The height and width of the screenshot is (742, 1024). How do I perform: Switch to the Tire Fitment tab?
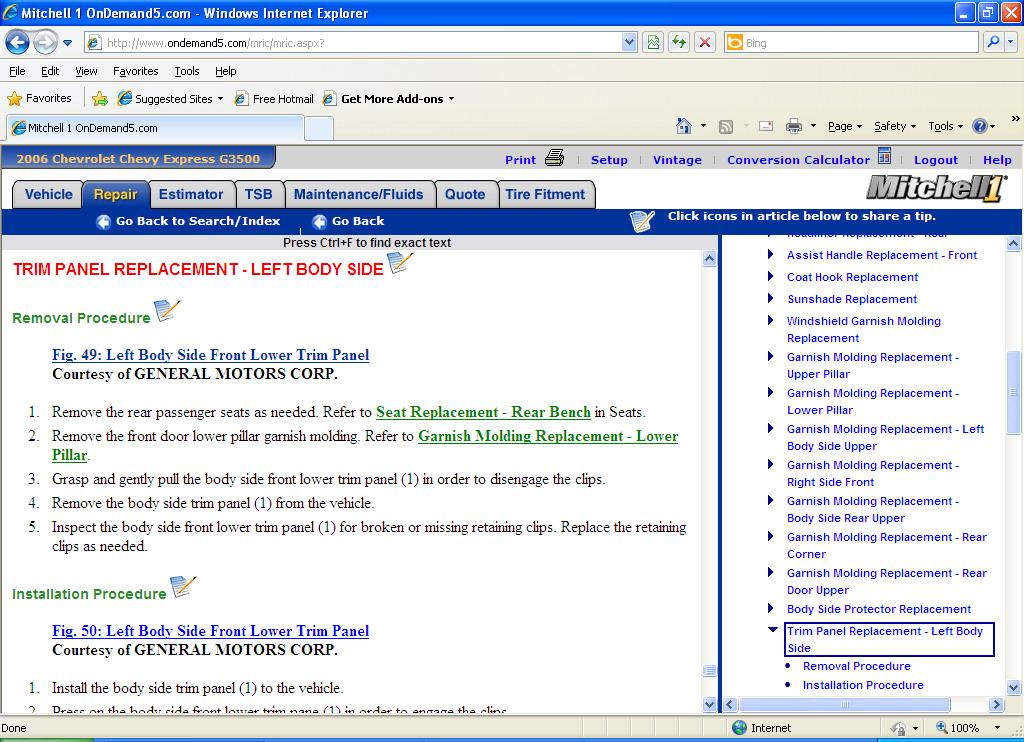pyautogui.click(x=545, y=194)
